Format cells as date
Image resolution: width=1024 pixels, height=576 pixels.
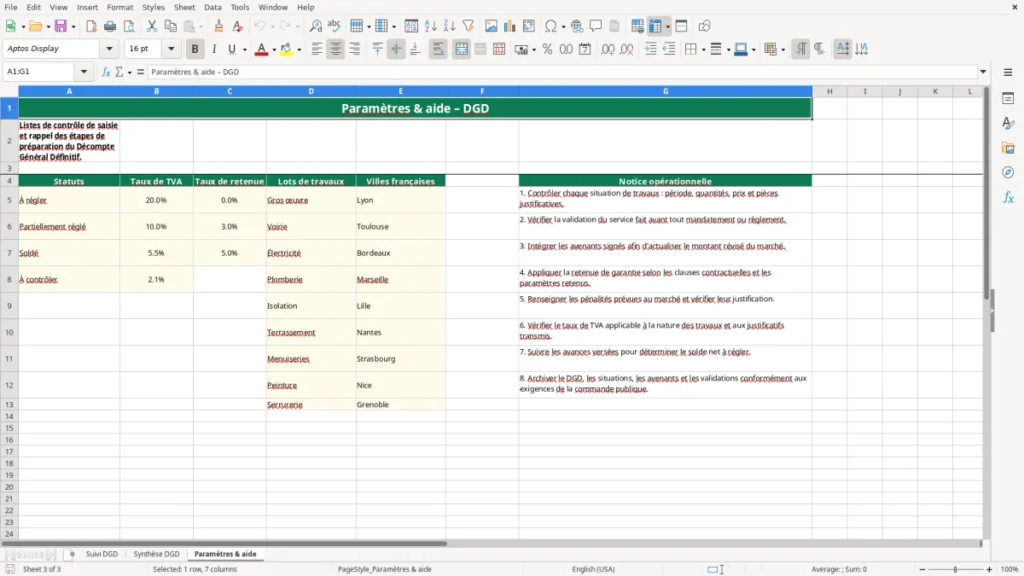pos(585,49)
